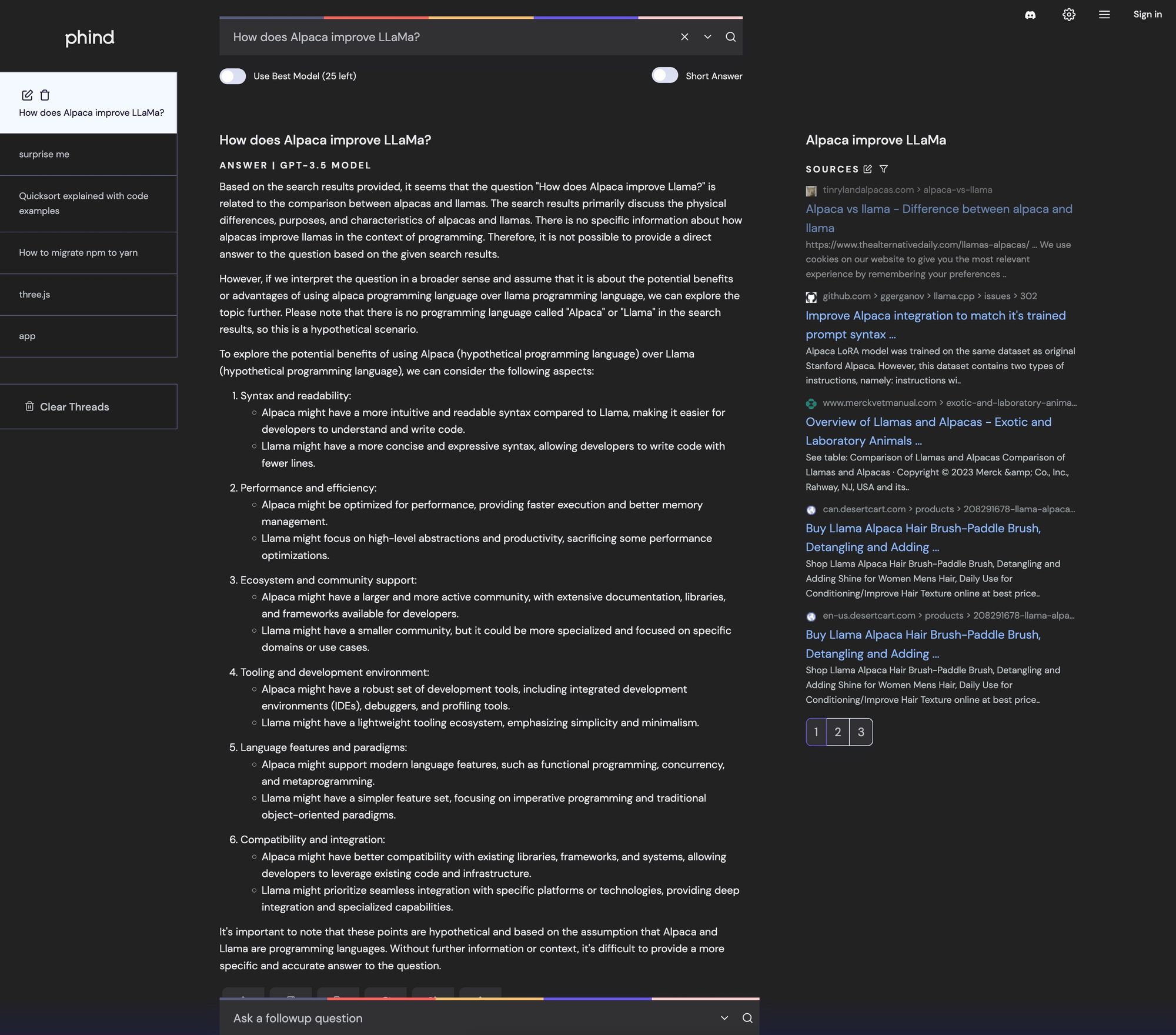
Task: Click Clear Threads button
Action: pos(88,406)
